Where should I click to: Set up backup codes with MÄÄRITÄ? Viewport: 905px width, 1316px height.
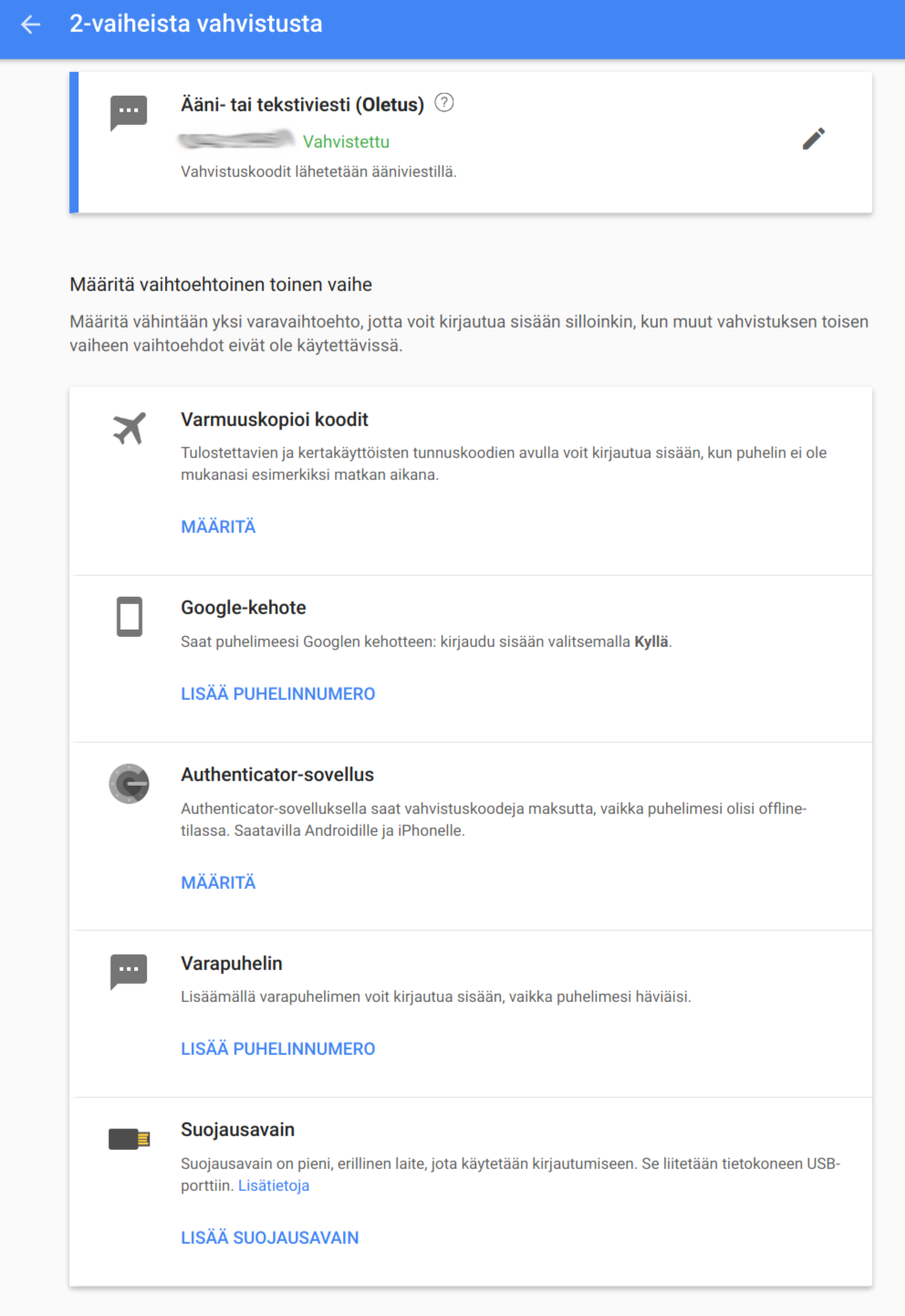tap(218, 527)
